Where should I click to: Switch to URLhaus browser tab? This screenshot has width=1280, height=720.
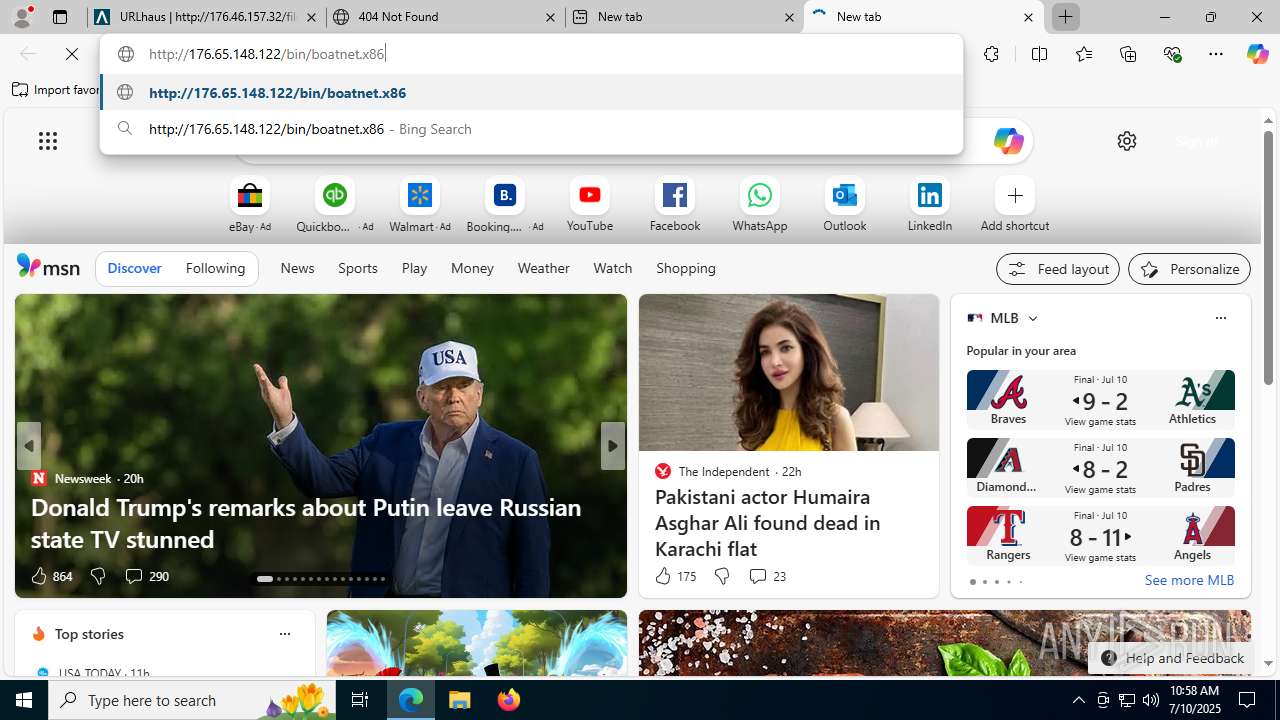click(x=206, y=17)
